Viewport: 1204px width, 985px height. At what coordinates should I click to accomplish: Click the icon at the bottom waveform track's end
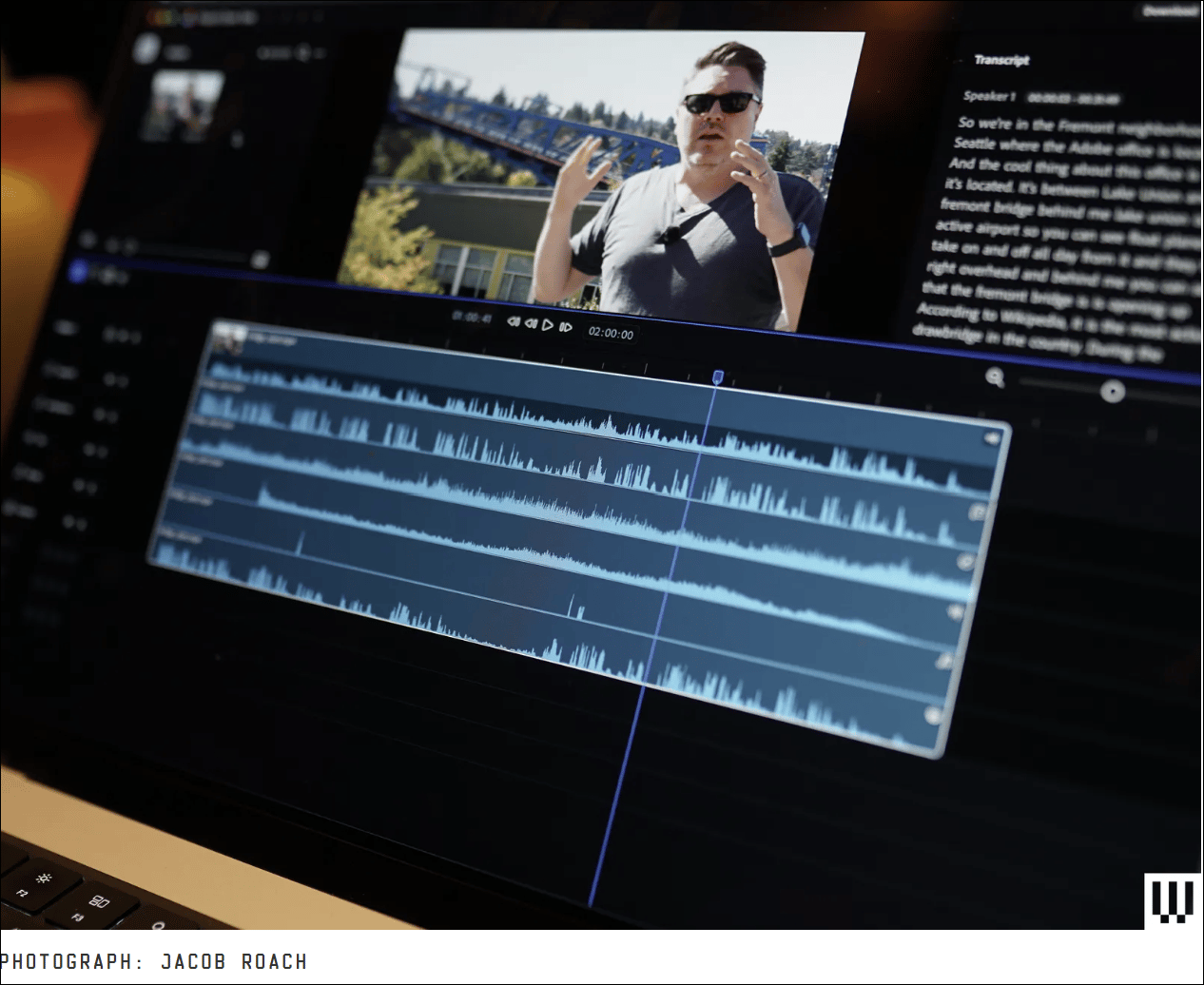tap(933, 716)
